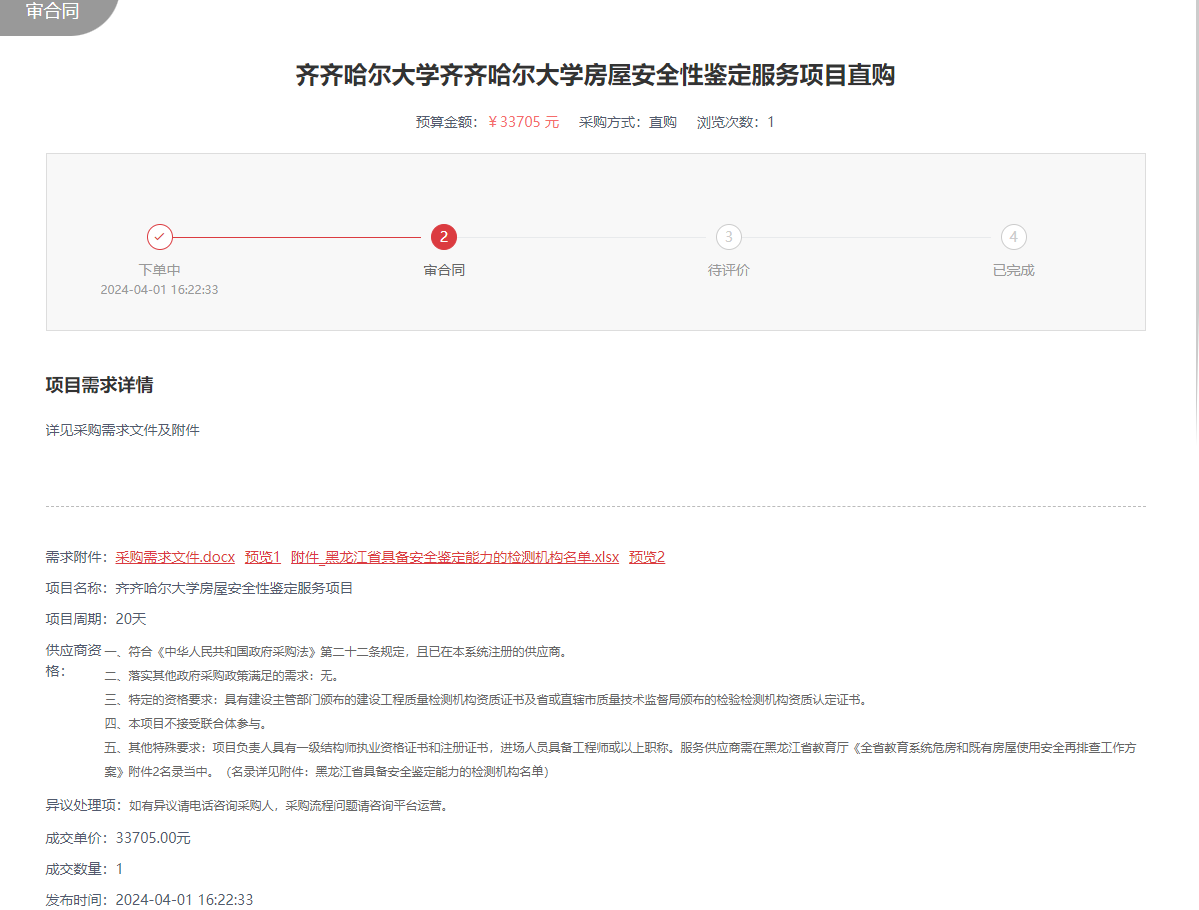Download 采购需求文件.docx attachment
The width and height of the screenshot is (1199, 910).
[175, 557]
